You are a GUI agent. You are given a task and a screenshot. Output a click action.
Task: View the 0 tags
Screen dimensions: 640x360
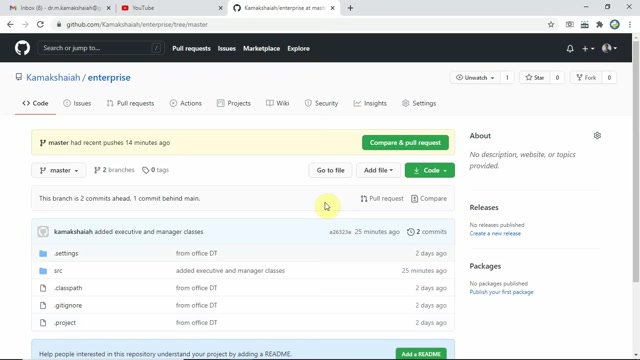pos(155,170)
